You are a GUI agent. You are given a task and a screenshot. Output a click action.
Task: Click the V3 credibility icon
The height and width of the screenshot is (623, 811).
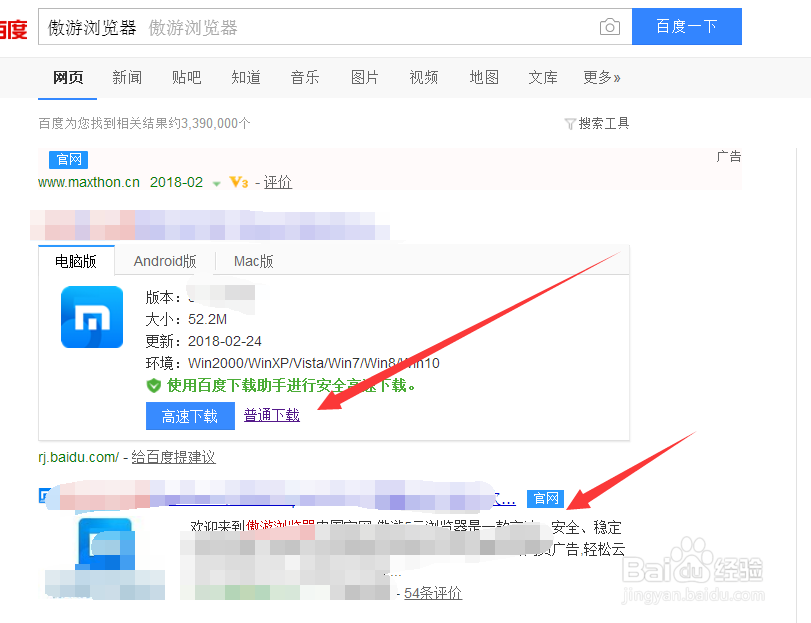pos(238,182)
